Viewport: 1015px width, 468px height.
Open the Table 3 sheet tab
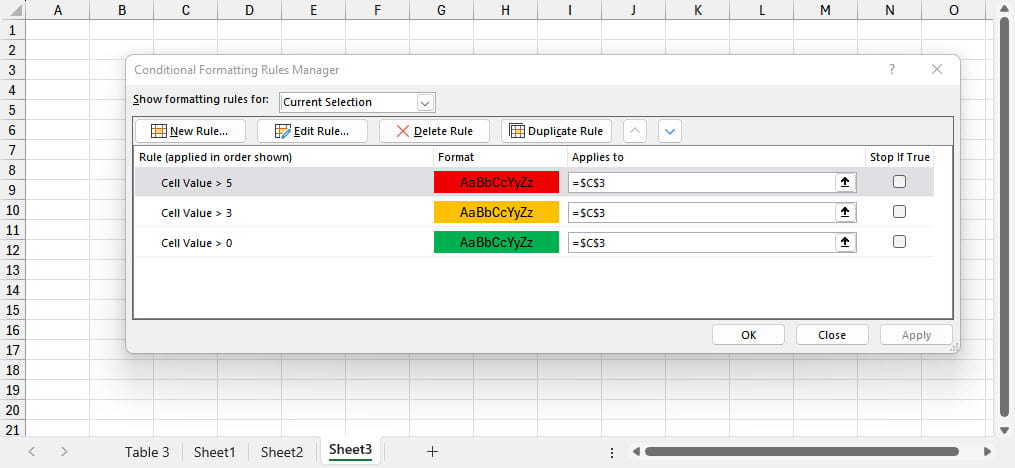(x=147, y=452)
